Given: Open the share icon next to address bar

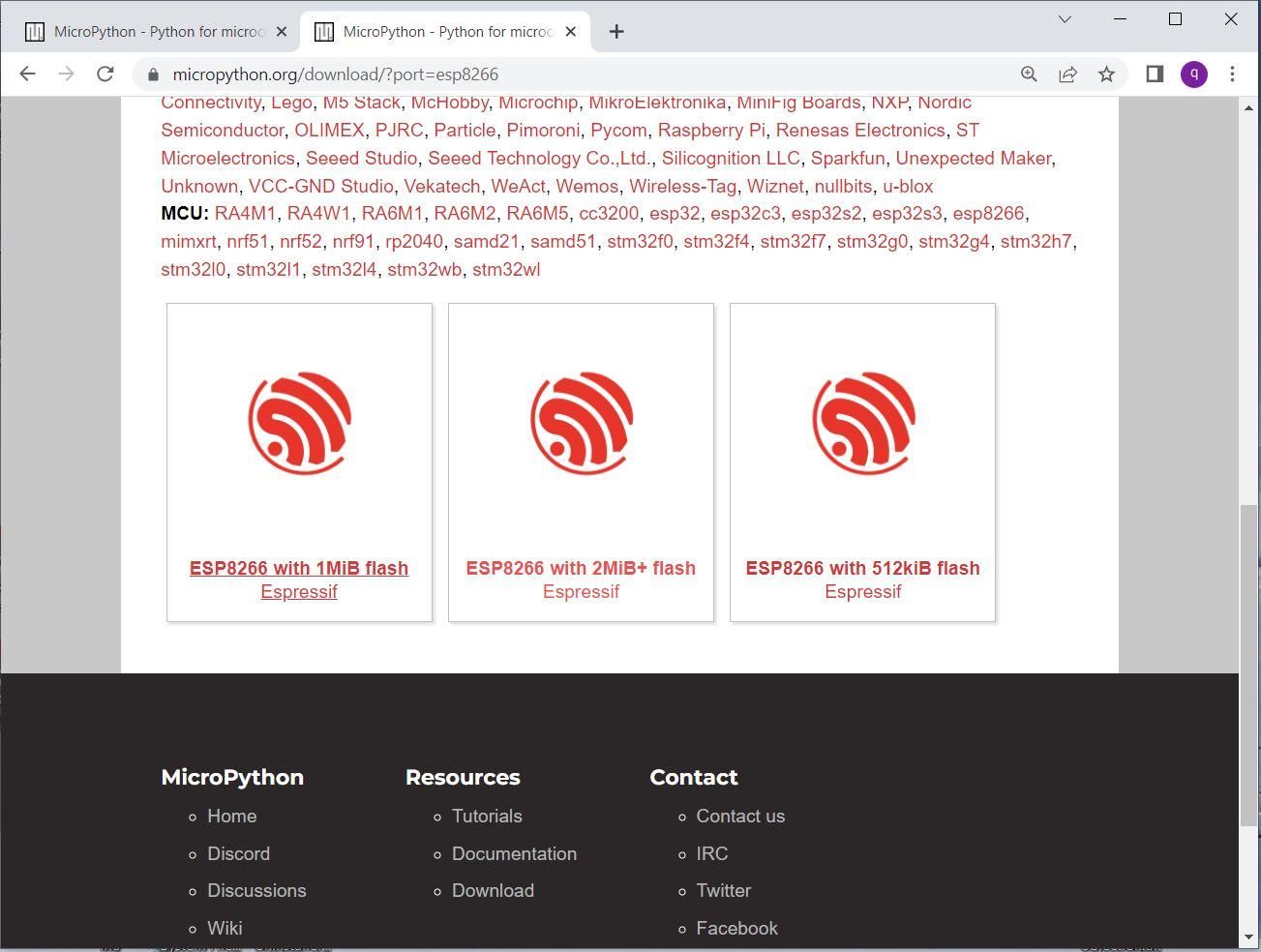Looking at the screenshot, I should 1067,74.
